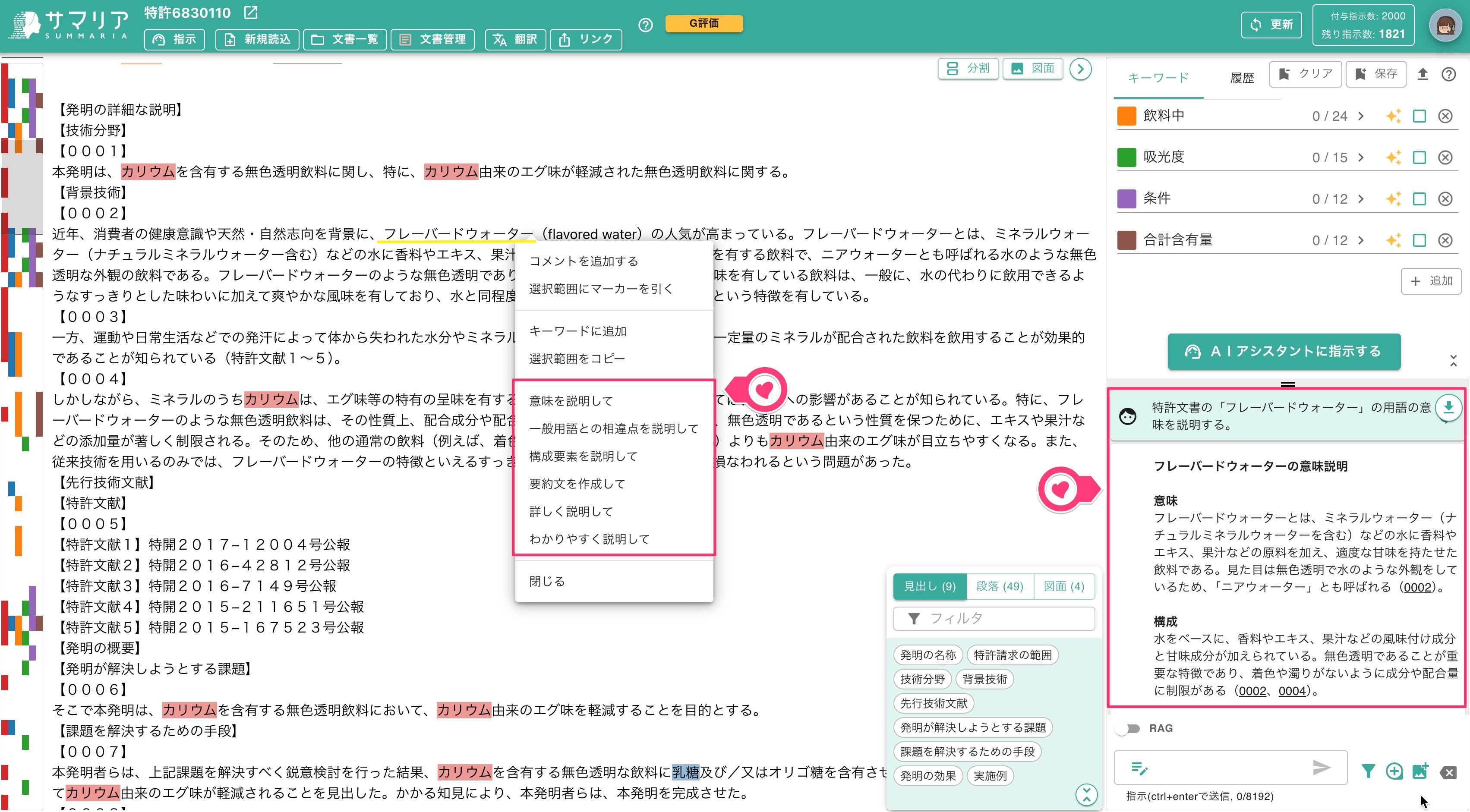Image resolution: width=1470 pixels, height=812 pixels.
Task: Expand 飲料中 keyword hits chevron
Action: click(x=1361, y=116)
